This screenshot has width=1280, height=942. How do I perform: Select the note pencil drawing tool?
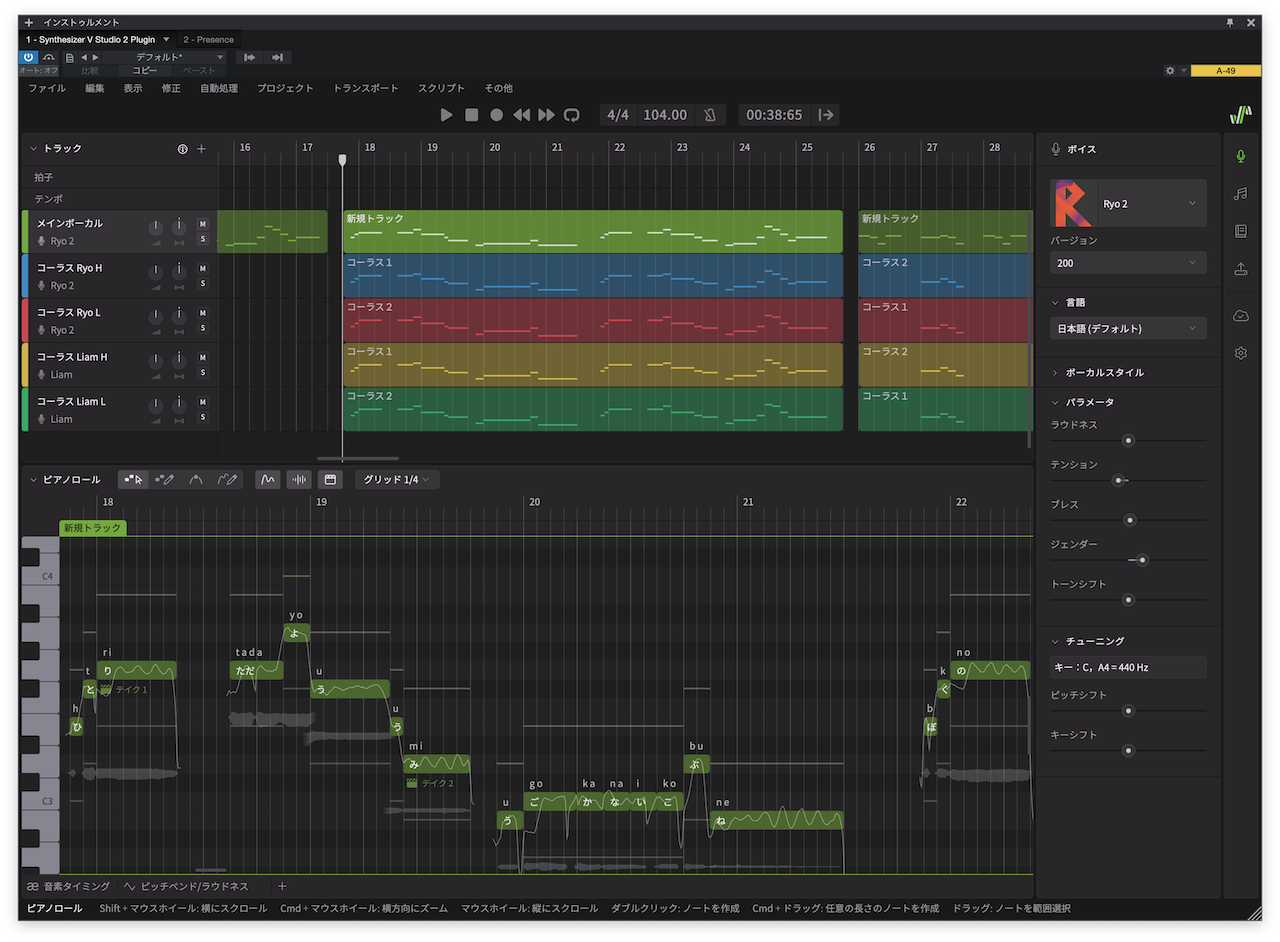(x=165, y=480)
